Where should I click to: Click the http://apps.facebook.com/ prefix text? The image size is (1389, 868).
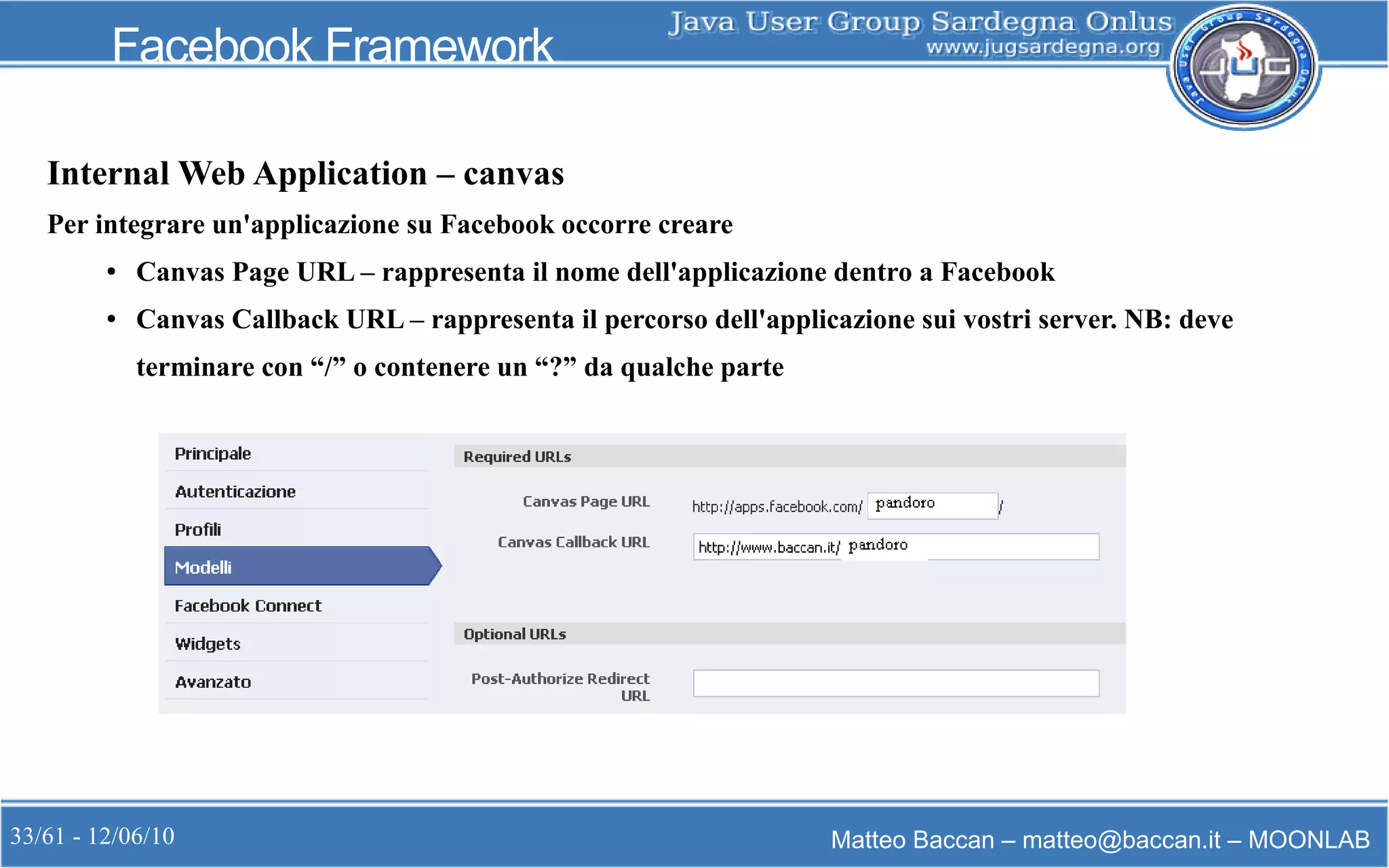(x=777, y=507)
